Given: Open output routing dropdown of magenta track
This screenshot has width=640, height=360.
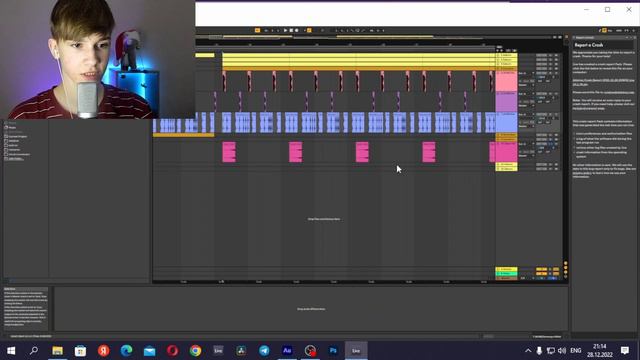Looking at the screenshot, I should click(x=526, y=156).
